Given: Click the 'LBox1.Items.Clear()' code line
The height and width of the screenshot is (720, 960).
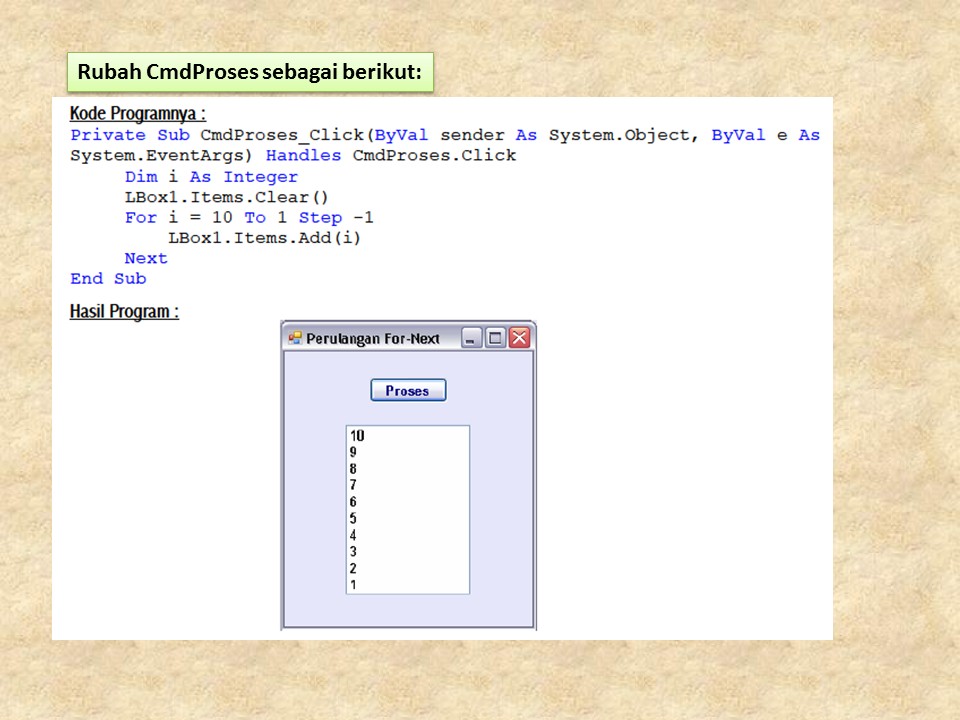Looking at the screenshot, I should click(227, 197).
